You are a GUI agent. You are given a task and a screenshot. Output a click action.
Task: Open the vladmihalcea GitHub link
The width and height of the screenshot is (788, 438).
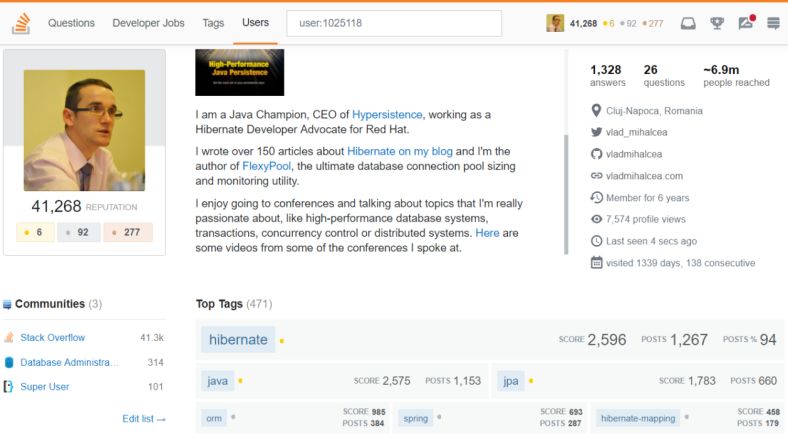coord(634,154)
